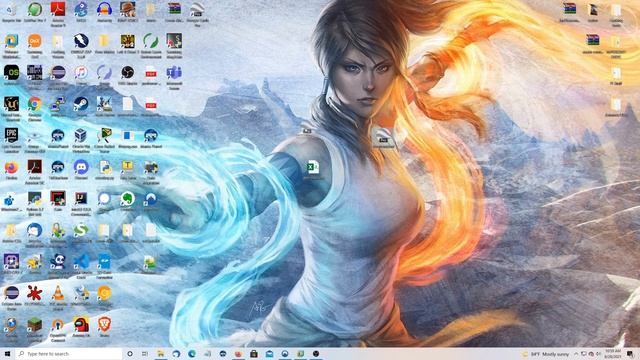Open File Explorer from the taskbar
640x360 pixels.
(x=160, y=353)
